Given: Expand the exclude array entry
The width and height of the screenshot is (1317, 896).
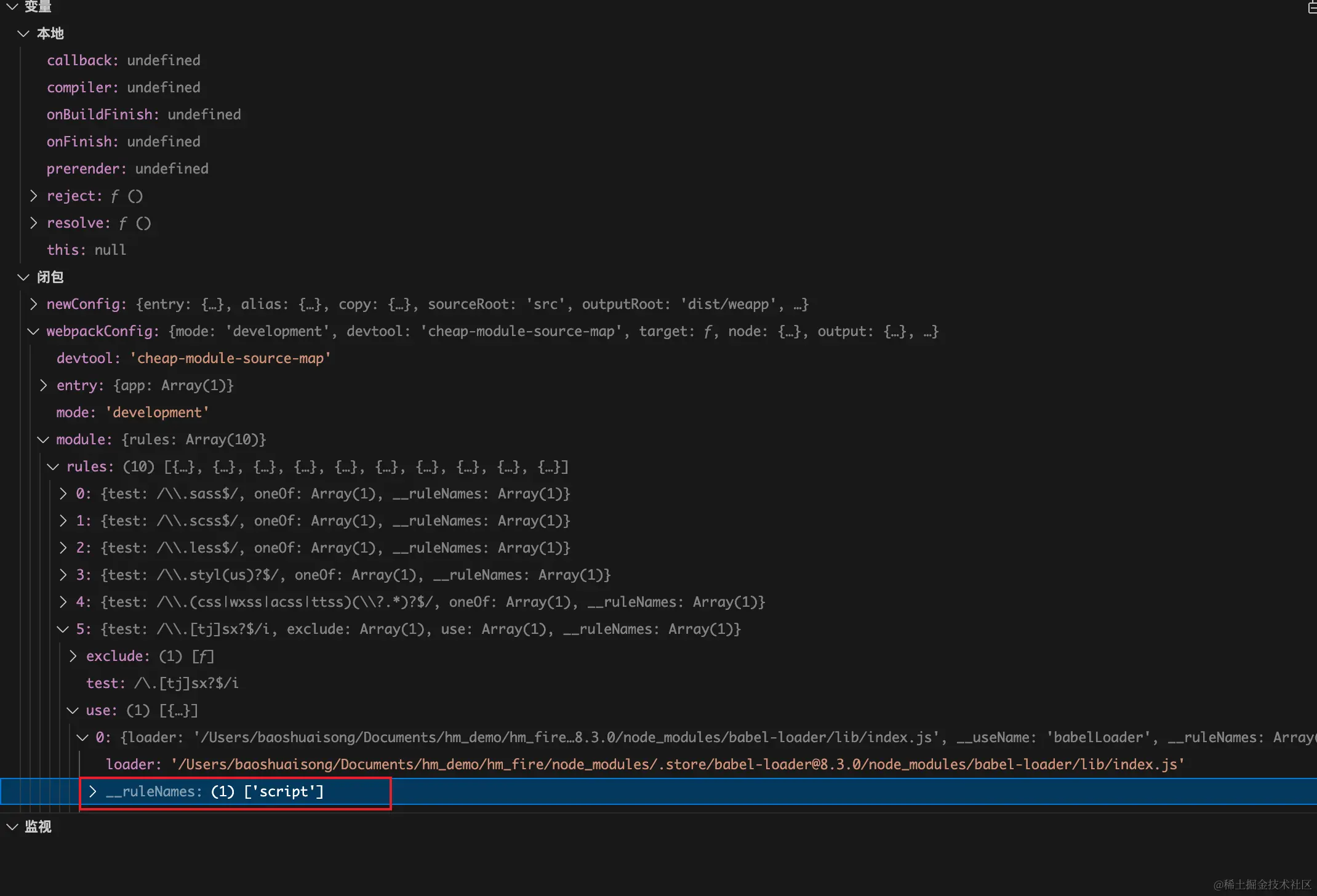Looking at the screenshot, I should click(73, 657).
